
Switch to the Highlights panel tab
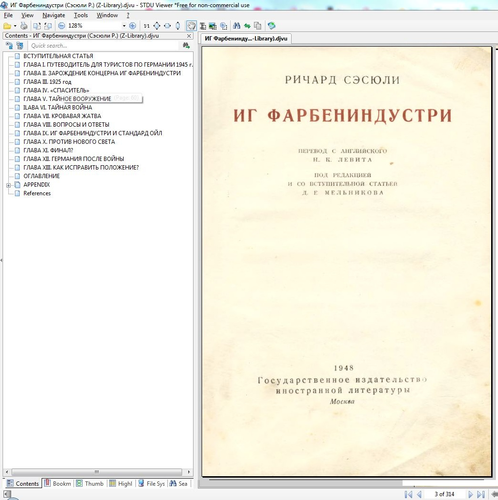pyautogui.click(x=121, y=483)
